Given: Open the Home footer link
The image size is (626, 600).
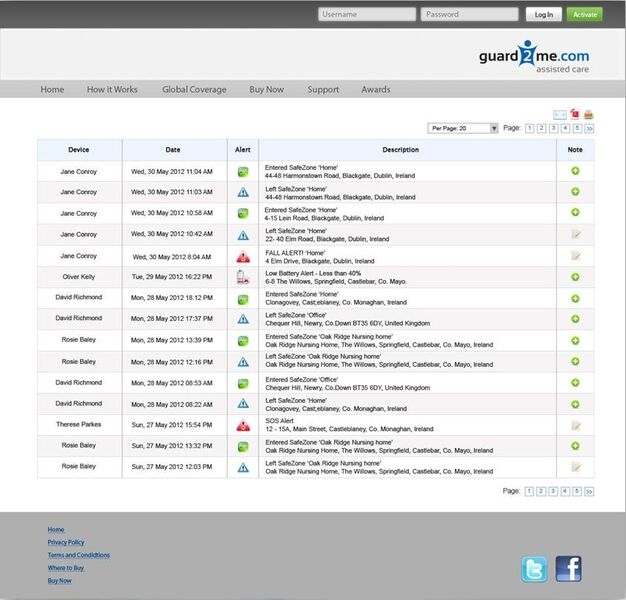Looking at the screenshot, I should (x=56, y=530).
